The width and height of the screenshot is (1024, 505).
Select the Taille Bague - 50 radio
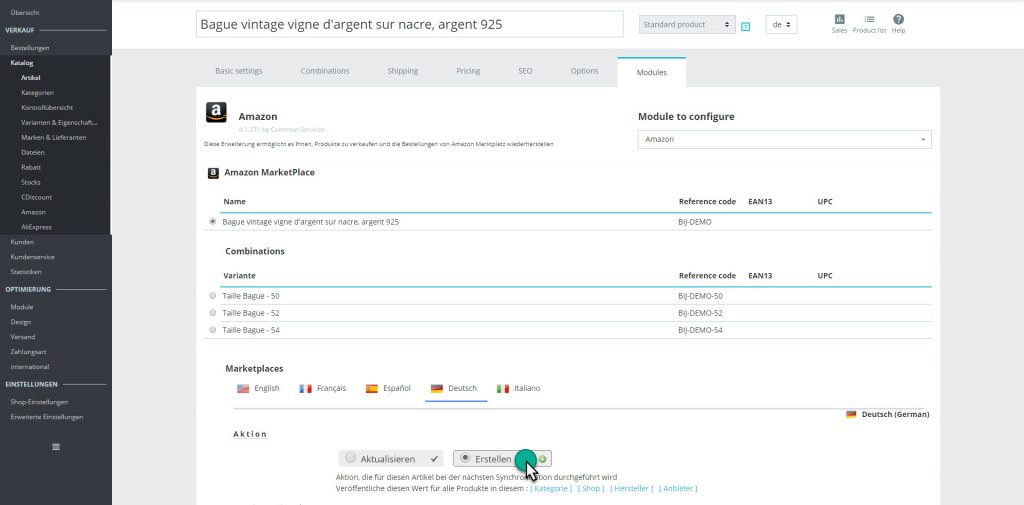pos(212,296)
